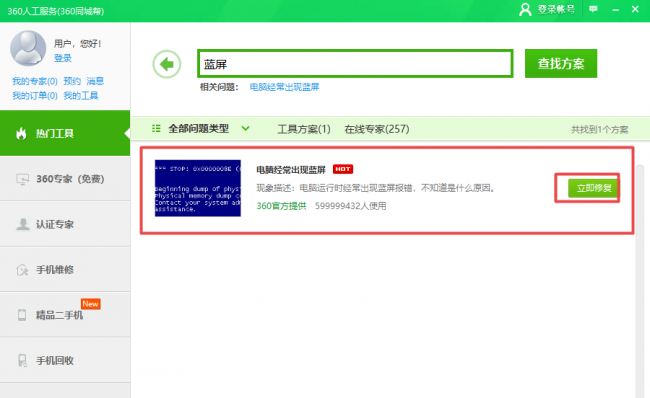Click the blue screen thumbnail image

(x=198, y=188)
